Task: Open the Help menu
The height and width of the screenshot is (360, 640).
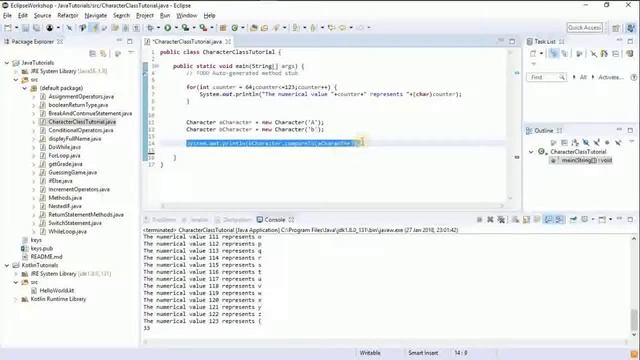Action: tap(209, 16)
